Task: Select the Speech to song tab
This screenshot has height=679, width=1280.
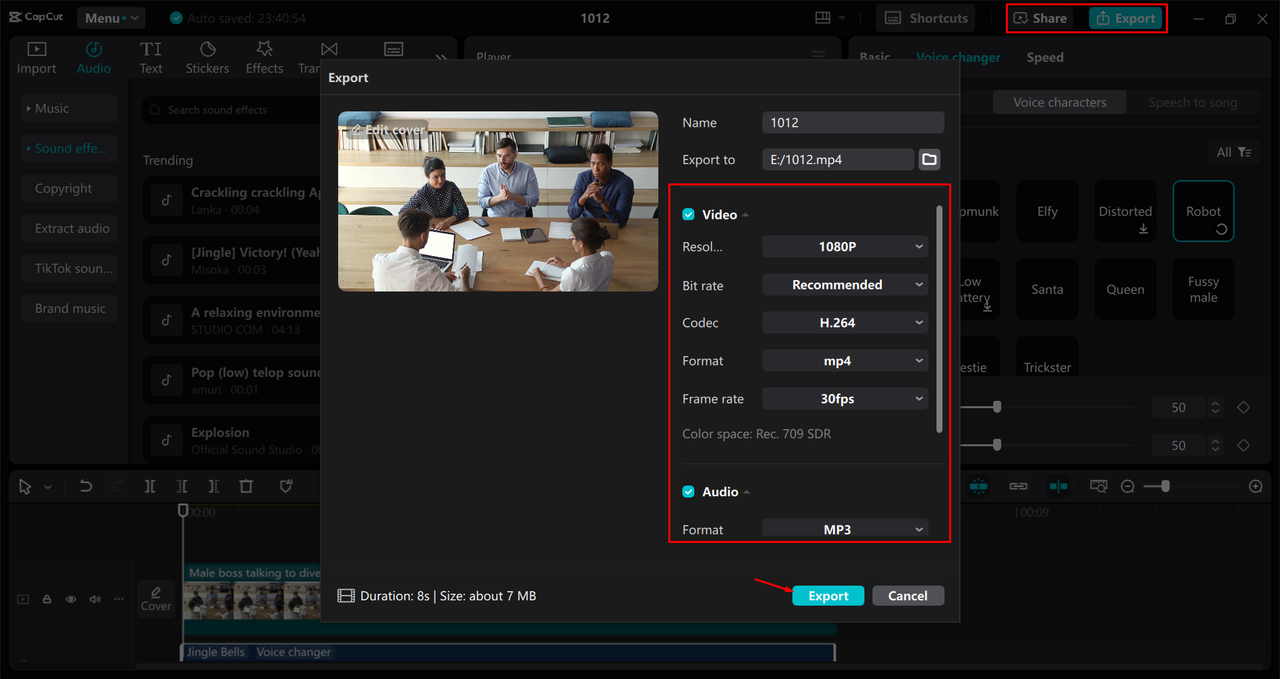Action: point(1192,102)
